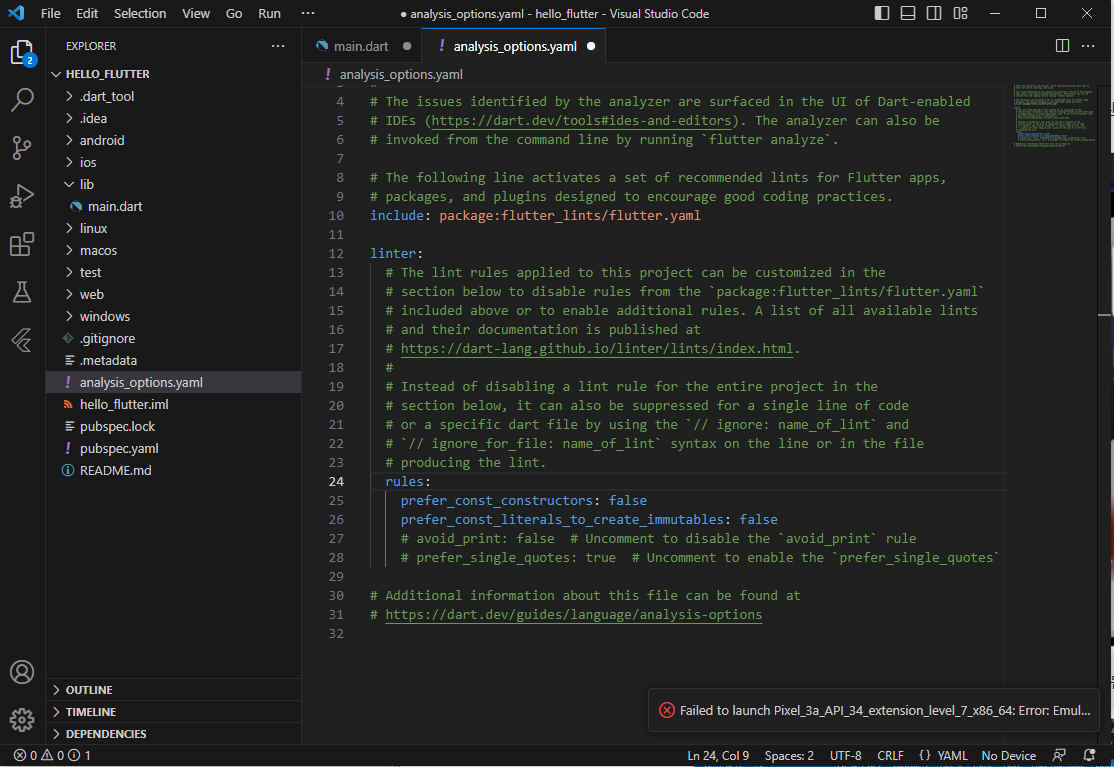1114x767 pixels.
Task: Open the Testing flask icon
Action: (22, 292)
